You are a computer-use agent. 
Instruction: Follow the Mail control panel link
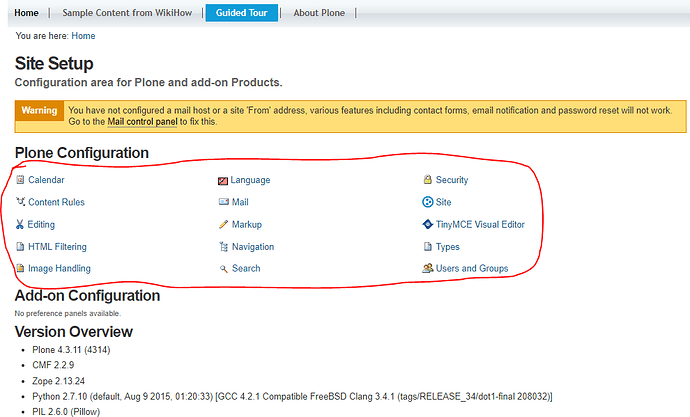(x=143, y=122)
